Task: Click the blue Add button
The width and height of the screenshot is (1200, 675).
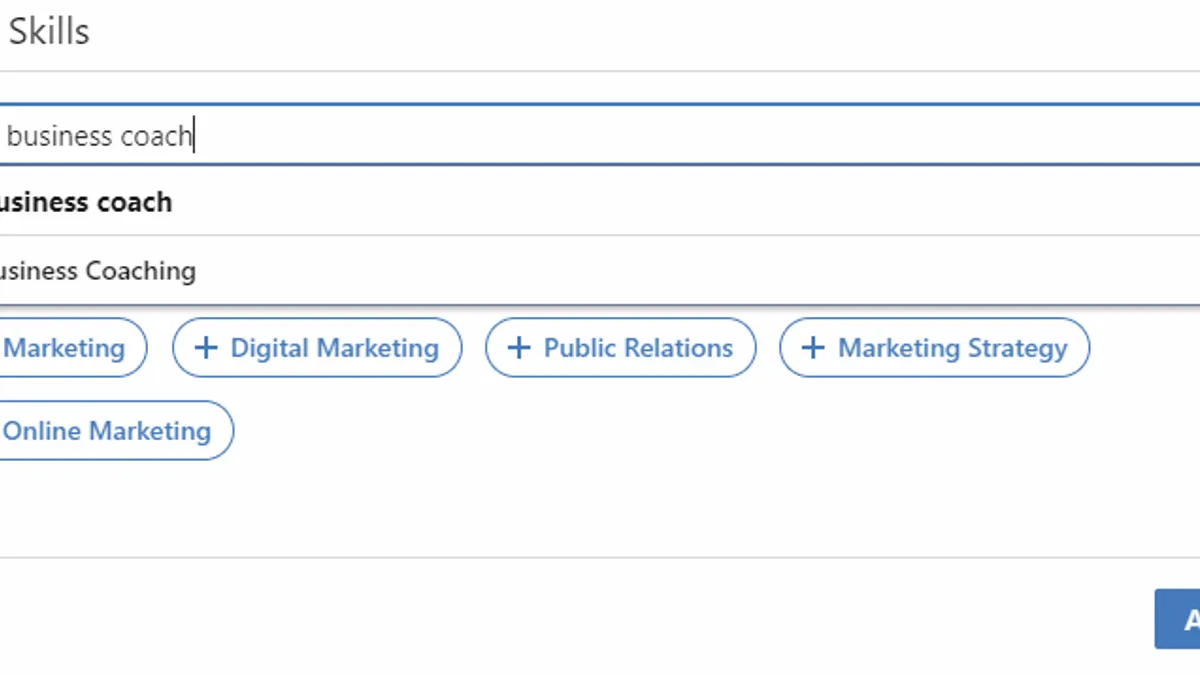Action: pyautogui.click(x=1178, y=619)
